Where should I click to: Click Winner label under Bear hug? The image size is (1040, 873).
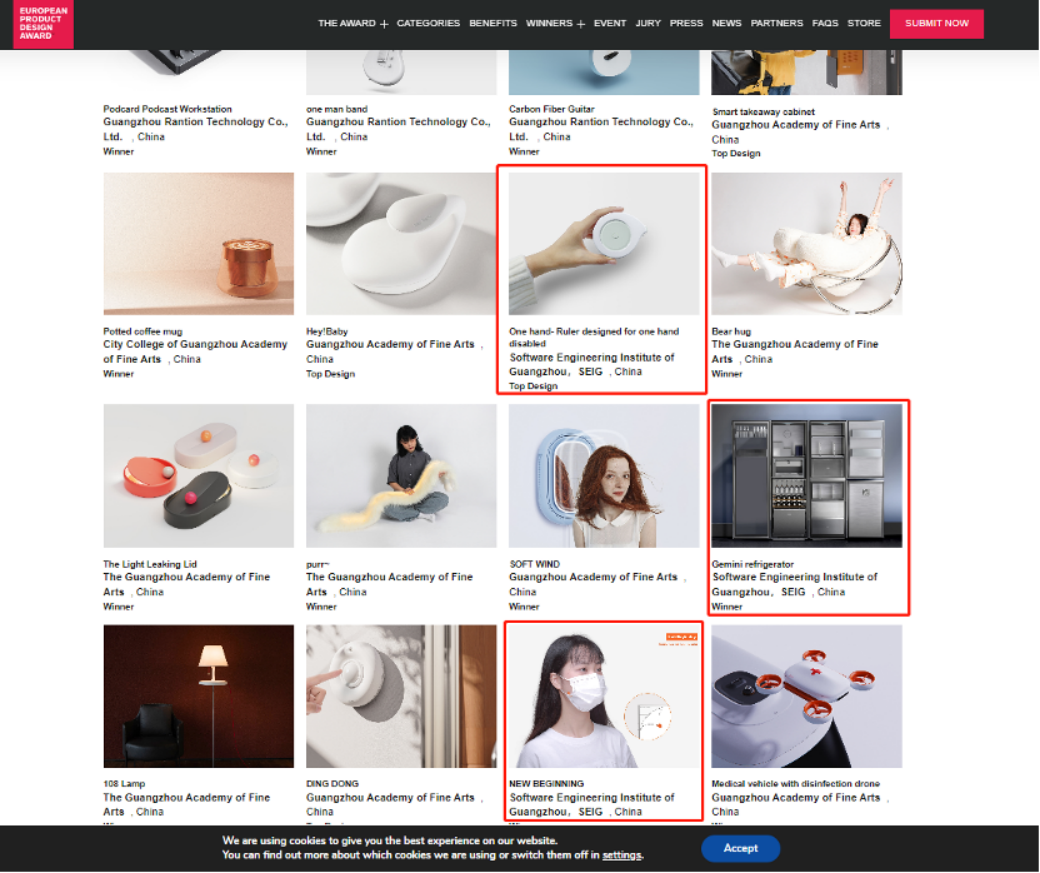[727, 374]
